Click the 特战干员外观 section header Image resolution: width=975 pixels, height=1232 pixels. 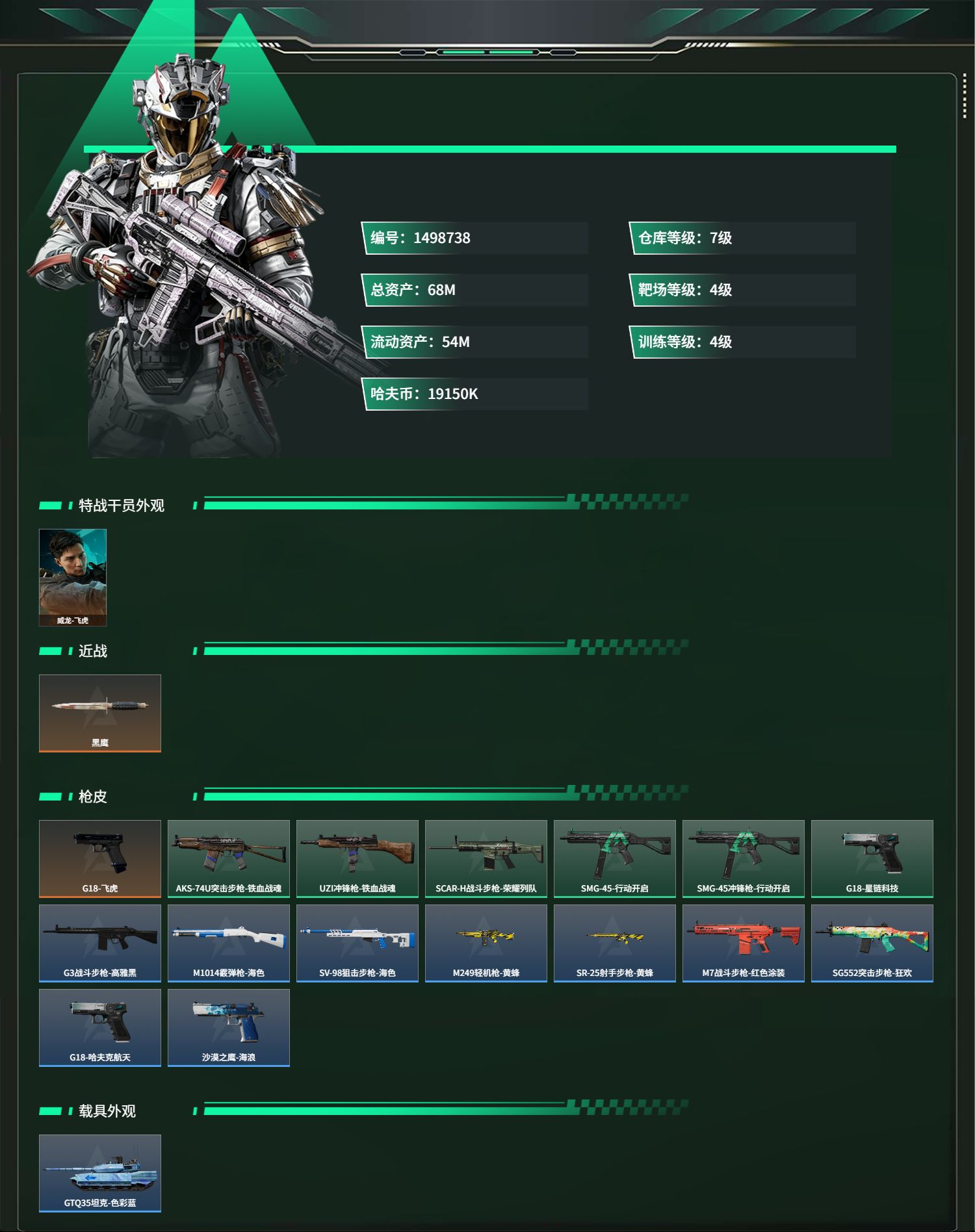122,506
